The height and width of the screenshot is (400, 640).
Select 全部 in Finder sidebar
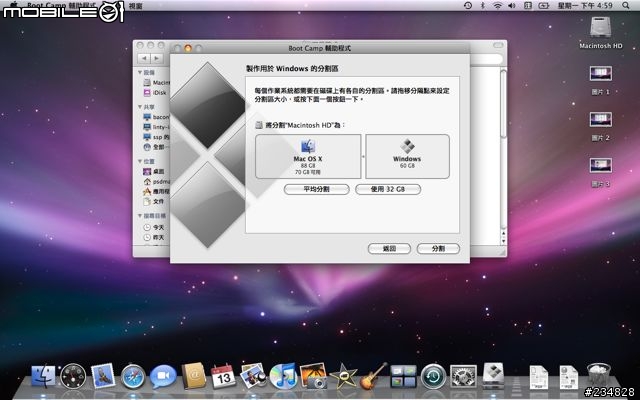coord(156,147)
